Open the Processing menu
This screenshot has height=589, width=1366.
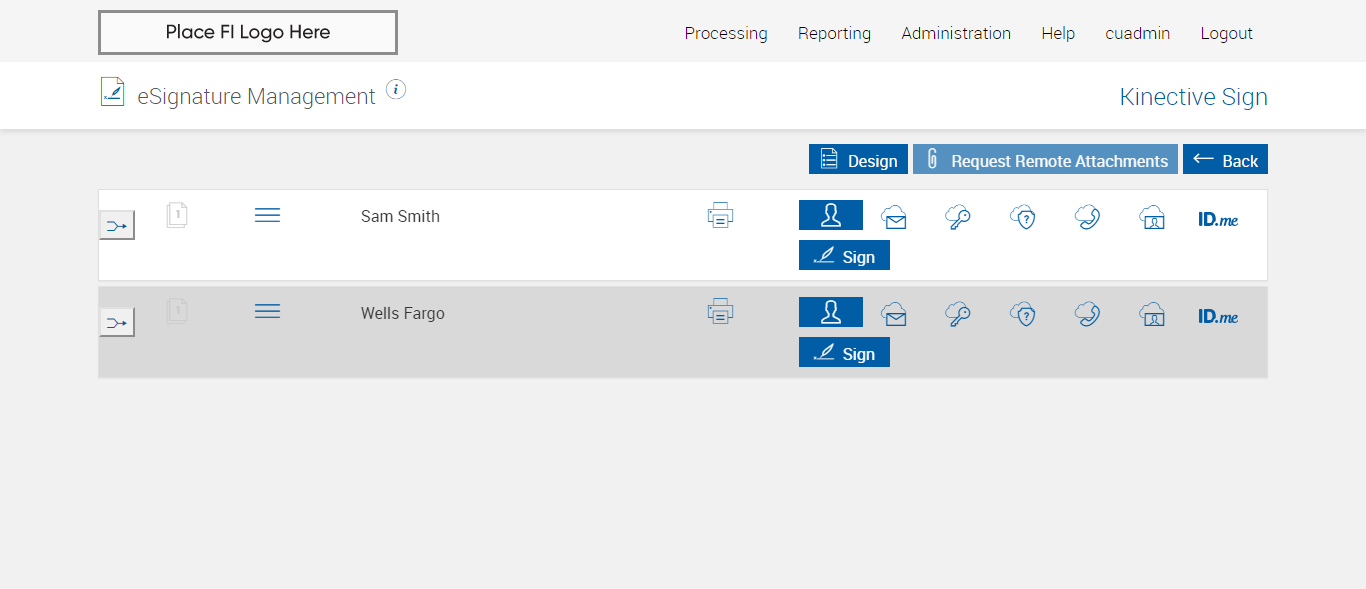[726, 33]
